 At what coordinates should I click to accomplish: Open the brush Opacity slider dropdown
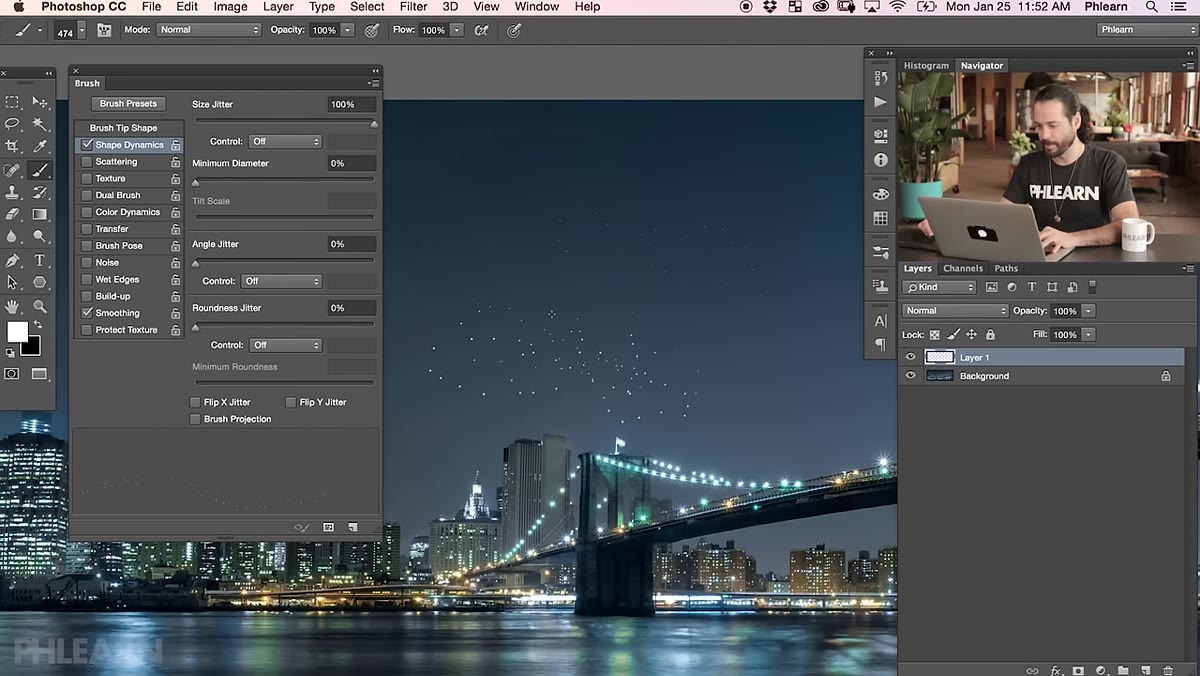pos(348,30)
